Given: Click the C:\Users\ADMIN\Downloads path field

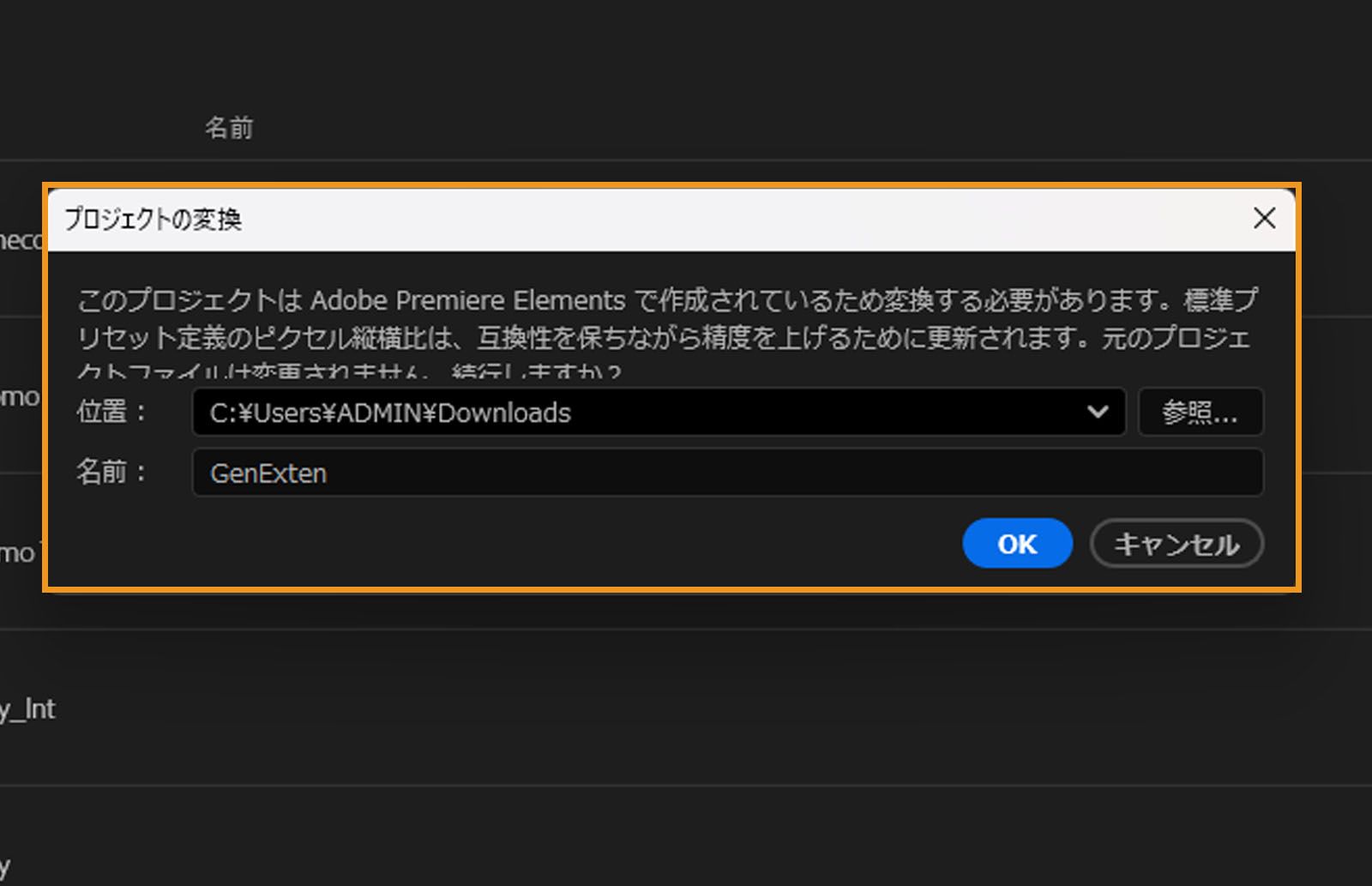Looking at the screenshot, I should pyautogui.click(x=600, y=413).
